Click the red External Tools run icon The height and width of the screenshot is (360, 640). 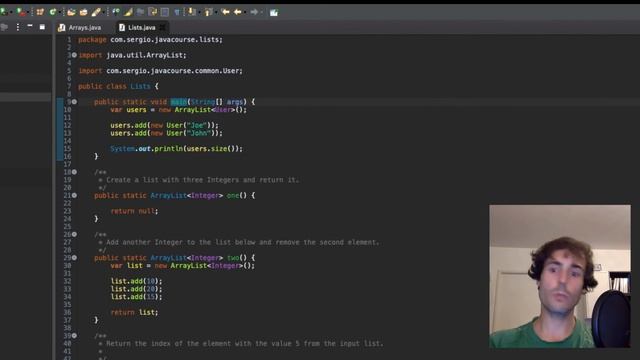coord(21,12)
